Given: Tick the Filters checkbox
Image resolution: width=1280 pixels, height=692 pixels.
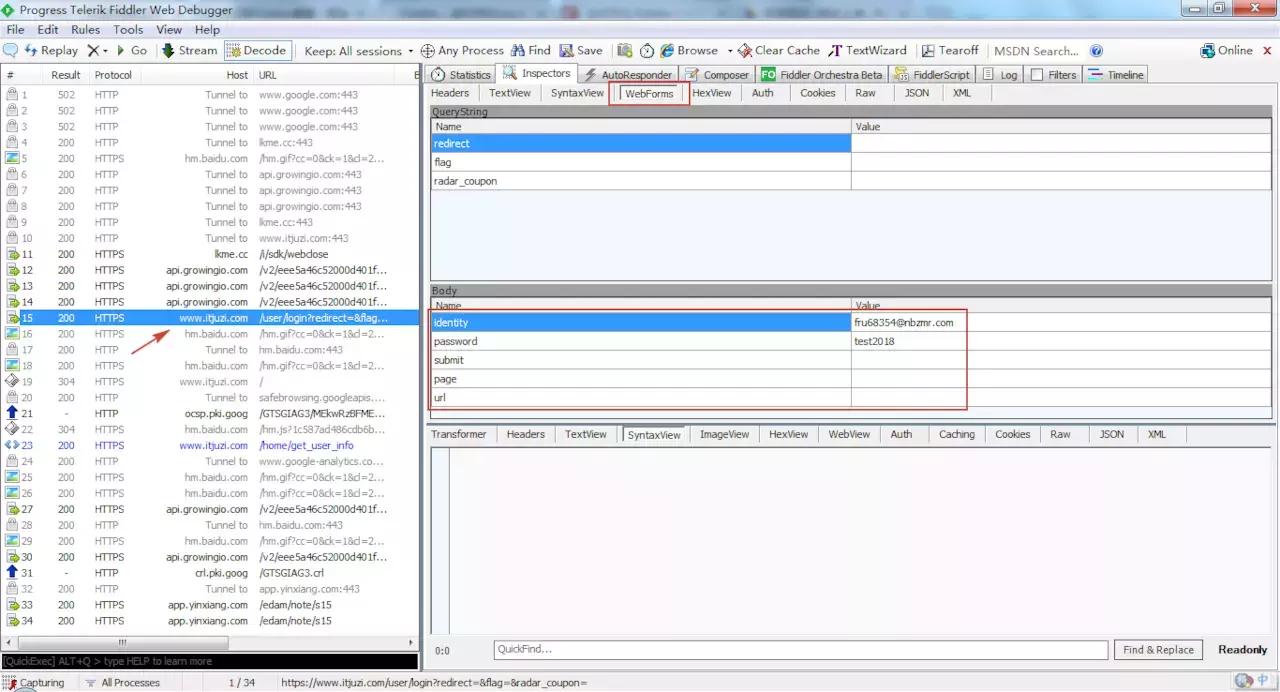Looking at the screenshot, I should (1037, 74).
